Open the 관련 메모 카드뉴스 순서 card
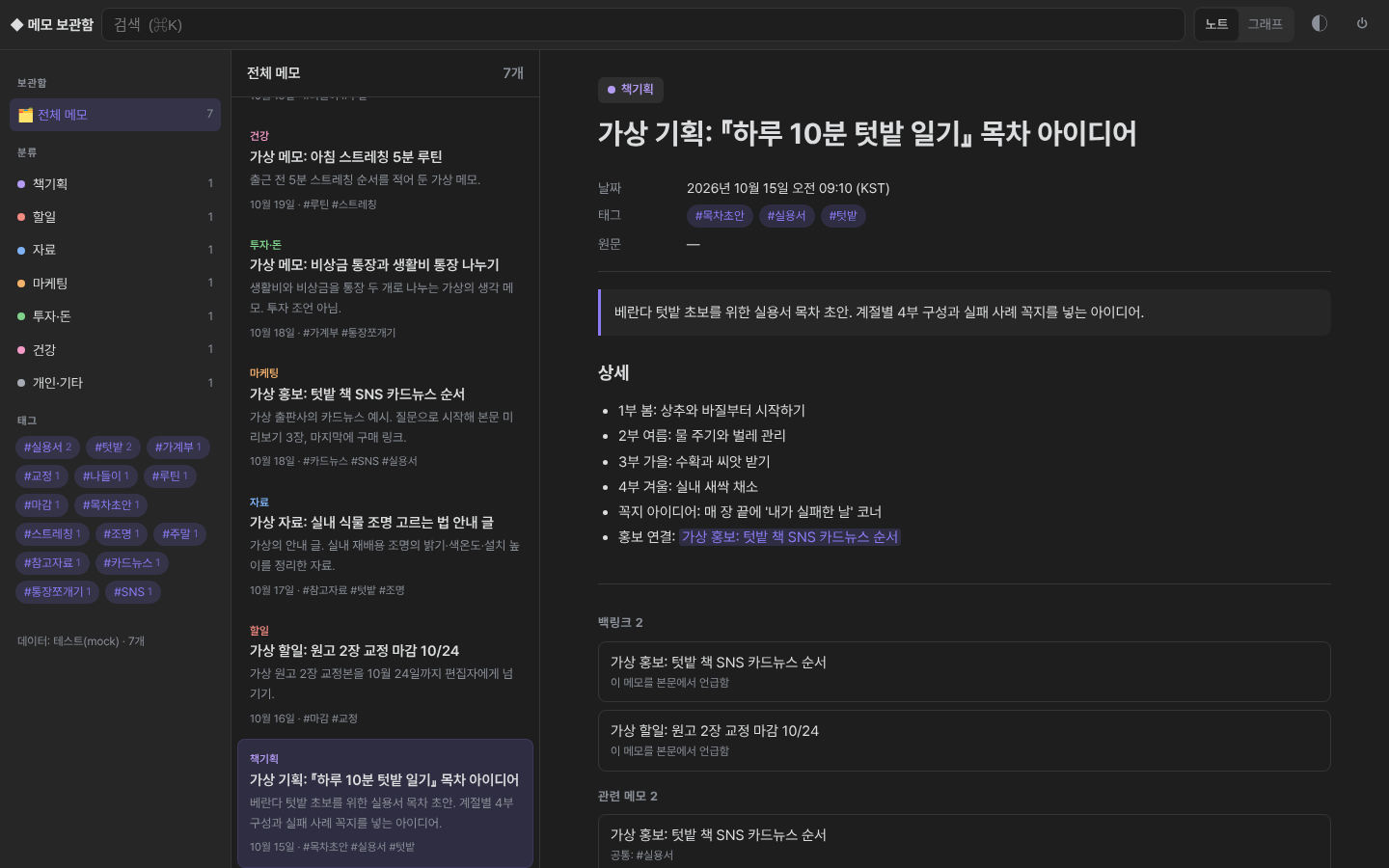The width and height of the screenshot is (1389, 868). [x=964, y=843]
